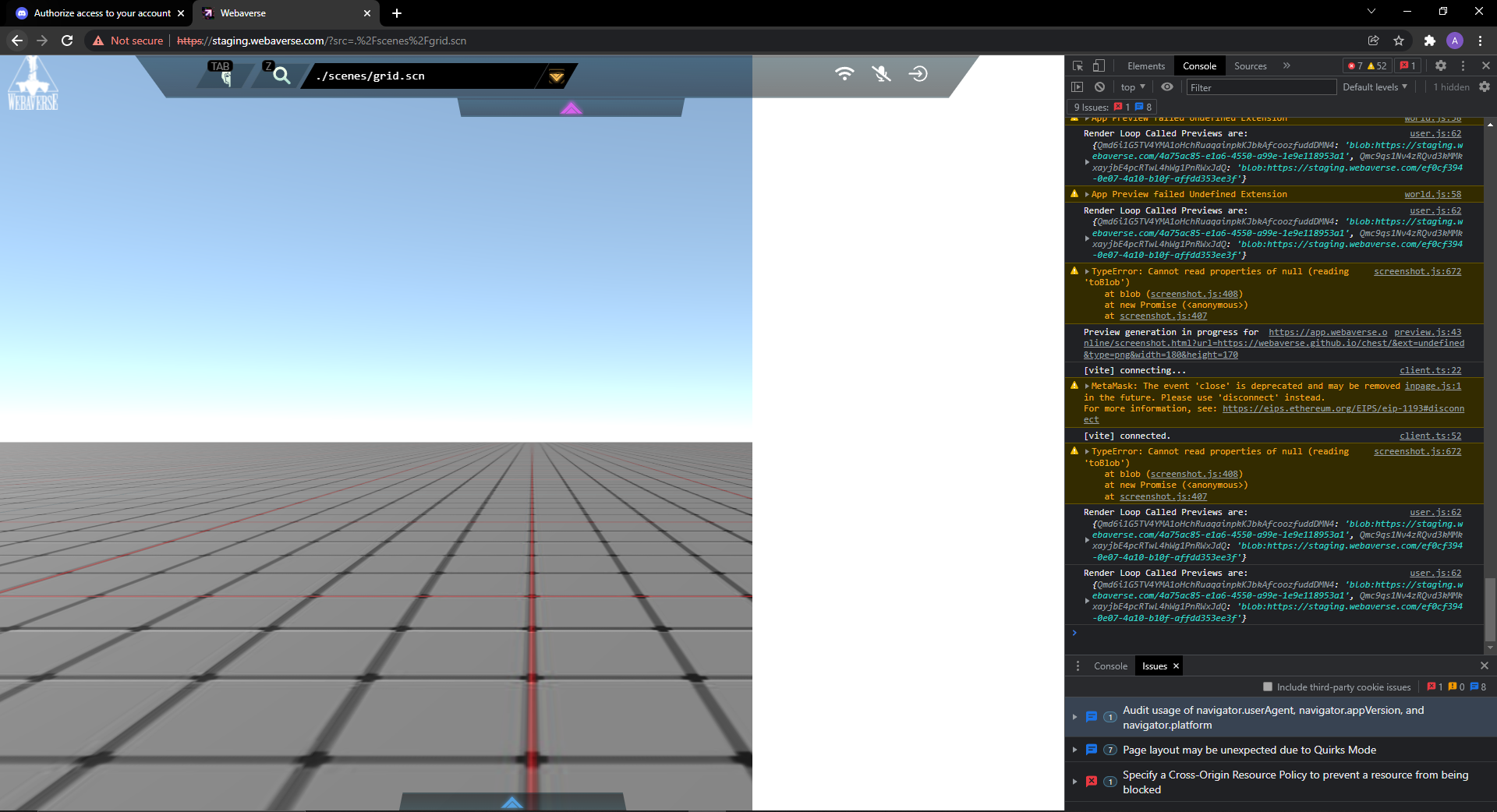The width and height of the screenshot is (1497, 812).
Task: Reload the page
Action: 67,41
